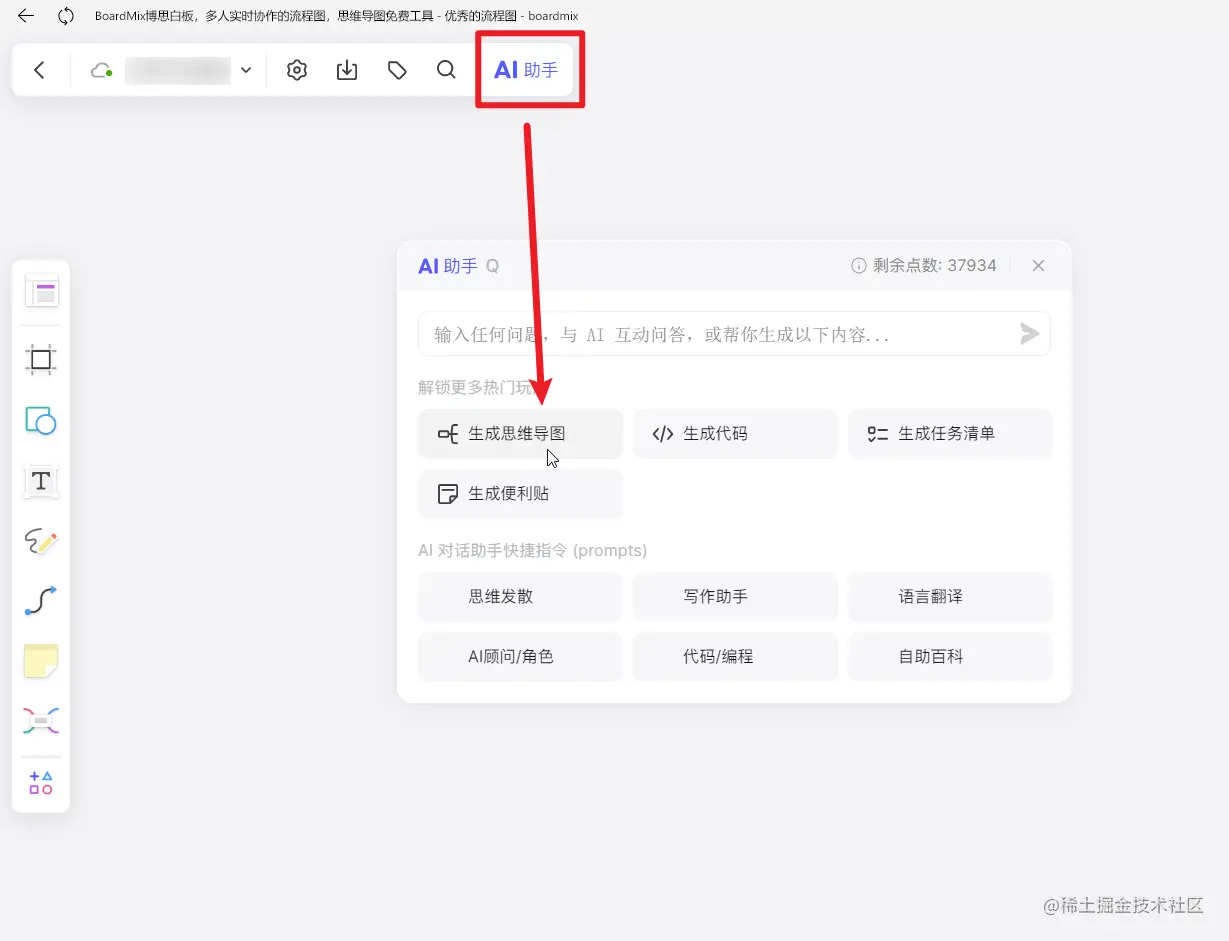Focus the AI question input field

734,334
